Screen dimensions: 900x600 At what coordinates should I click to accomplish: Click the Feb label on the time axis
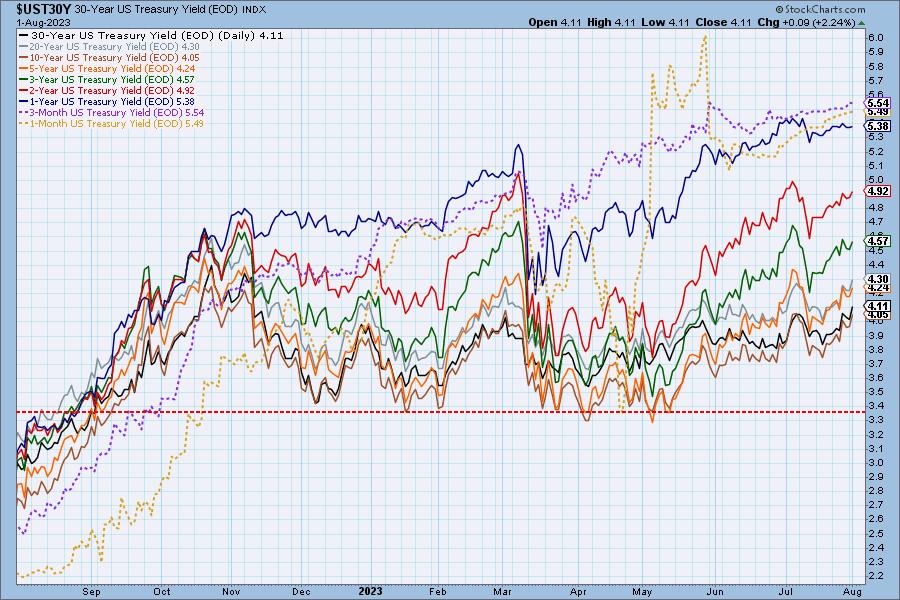click(x=437, y=591)
